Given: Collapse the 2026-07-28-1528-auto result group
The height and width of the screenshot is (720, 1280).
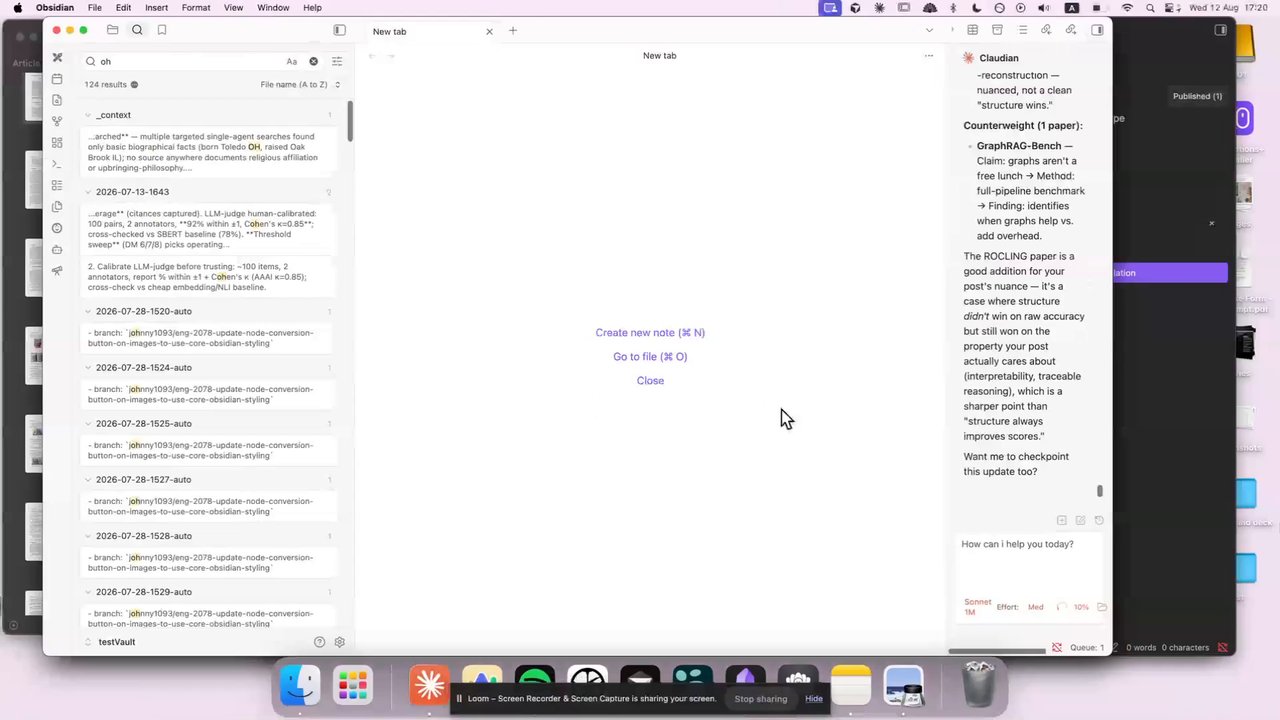Looking at the screenshot, I should [x=88, y=536].
